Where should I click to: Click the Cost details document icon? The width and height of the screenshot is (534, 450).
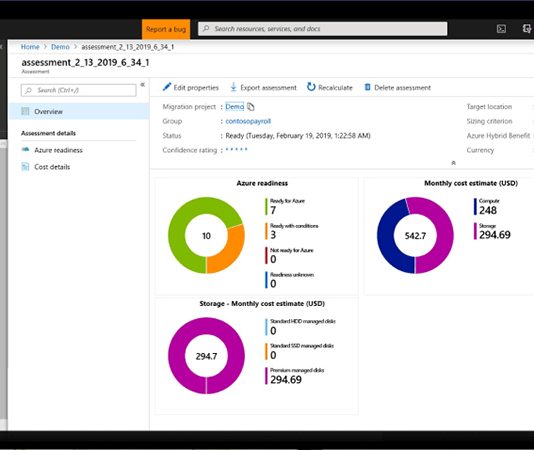click(25, 167)
